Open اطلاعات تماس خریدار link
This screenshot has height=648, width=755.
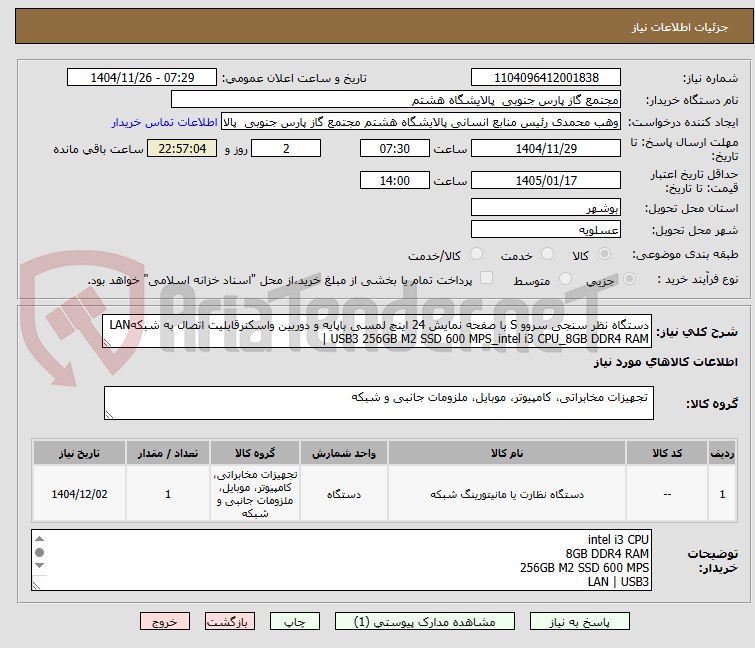click(165, 122)
